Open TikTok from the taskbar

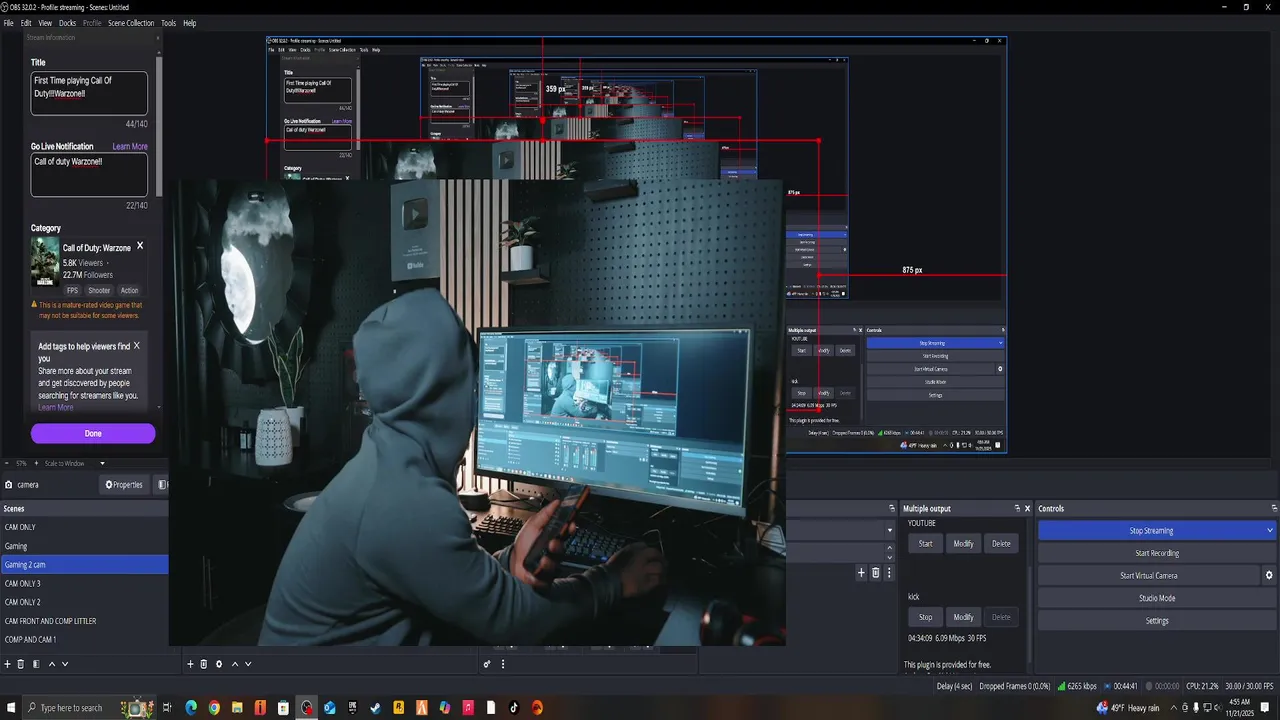click(514, 708)
